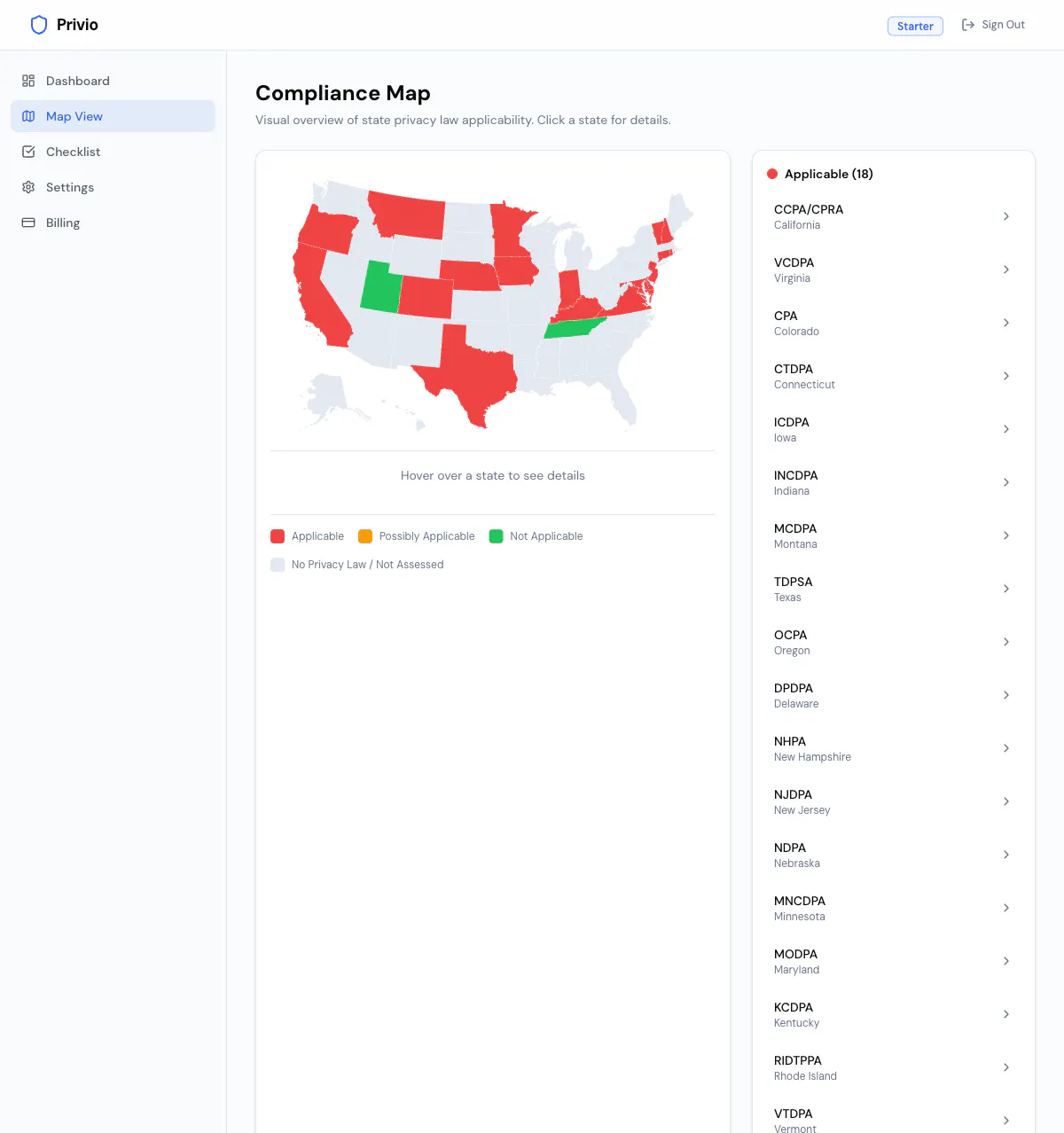Click the red Applicable status dot
1064x1133 pixels.
(x=772, y=174)
